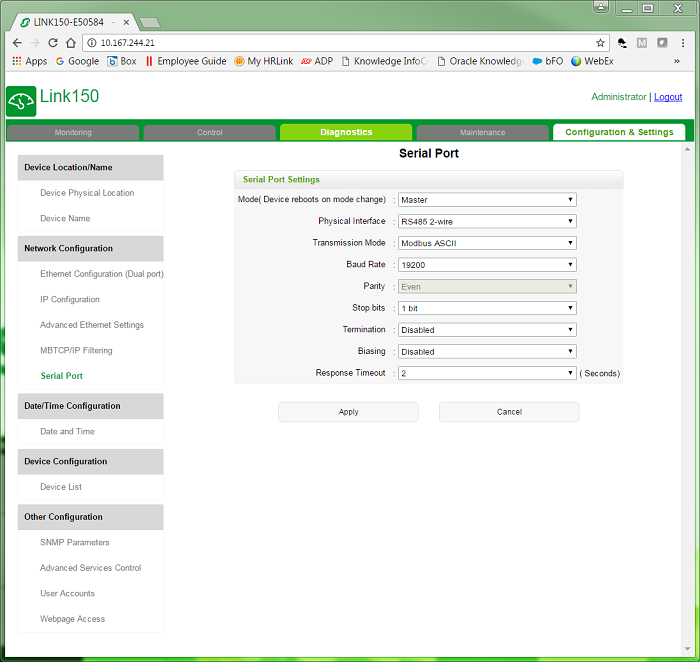
Task: Open the SNMP Parameters page
Action: coord(75,542)
